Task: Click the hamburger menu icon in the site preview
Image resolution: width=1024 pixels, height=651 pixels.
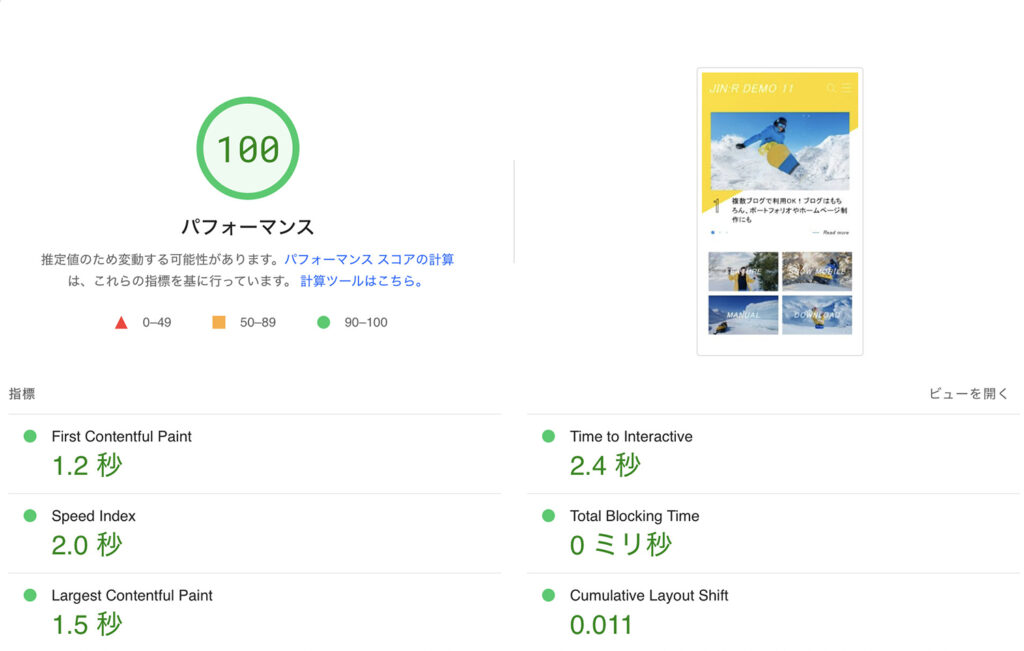Action: click(846, 88)
